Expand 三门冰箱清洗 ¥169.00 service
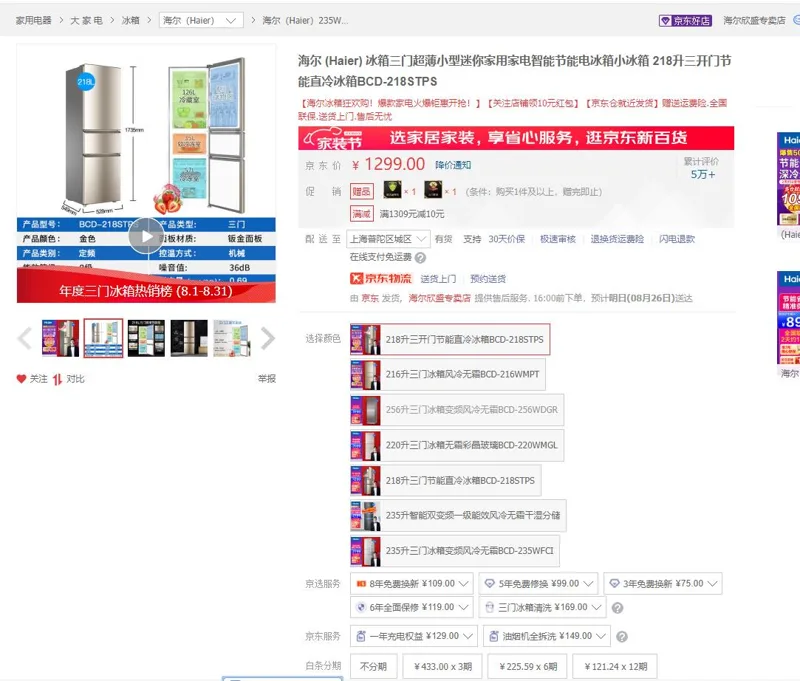 [543, 608]
